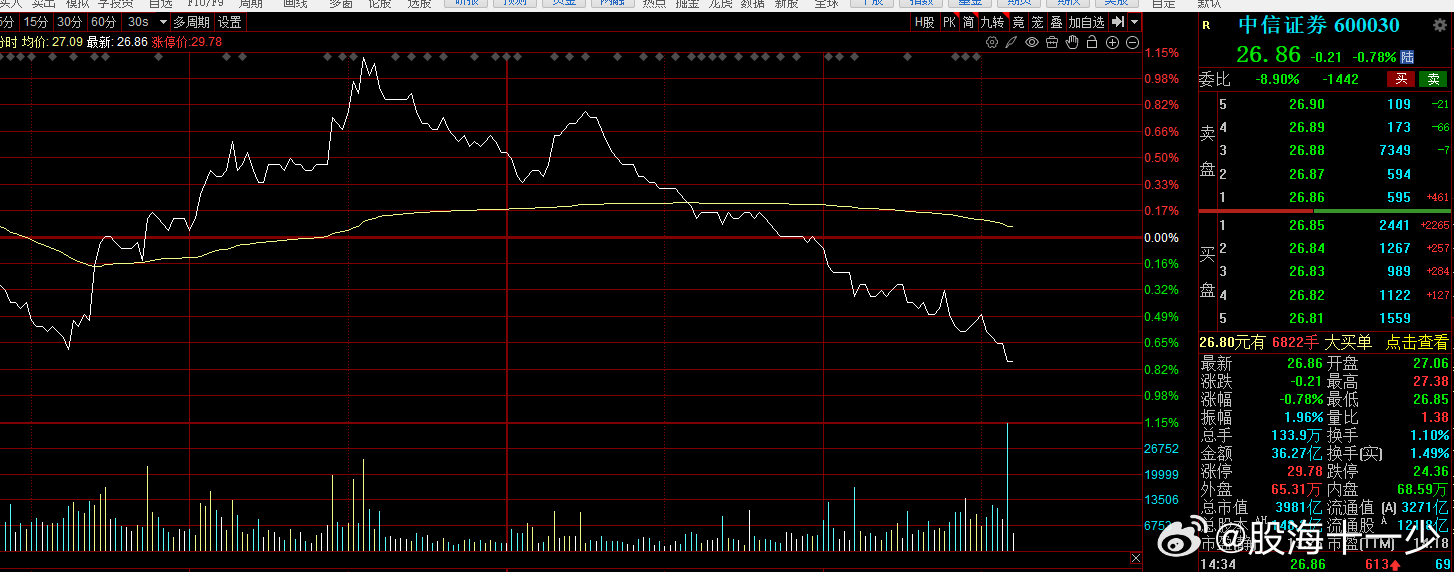1454x572 pixels.
Task: Click buy volume 2441 at level 1
Action: 1395,225
